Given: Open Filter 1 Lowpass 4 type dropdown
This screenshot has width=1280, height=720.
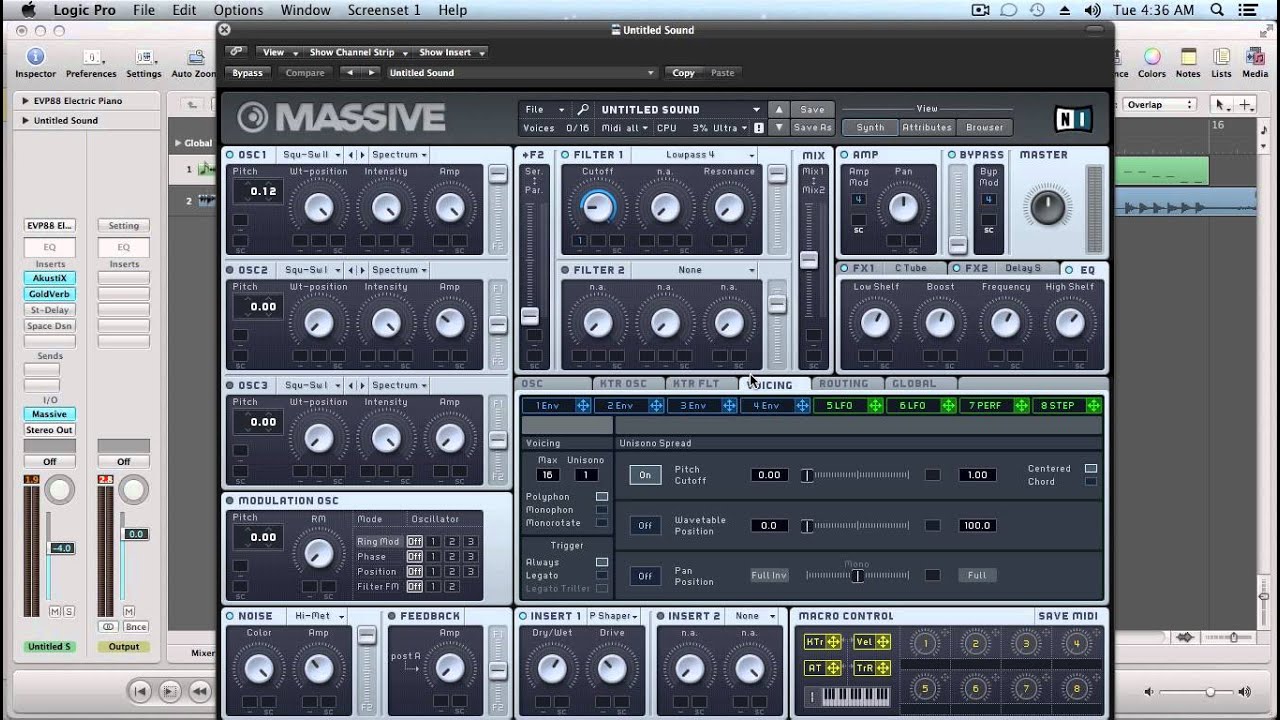Looking at the screenshot, I should [693, 155].
